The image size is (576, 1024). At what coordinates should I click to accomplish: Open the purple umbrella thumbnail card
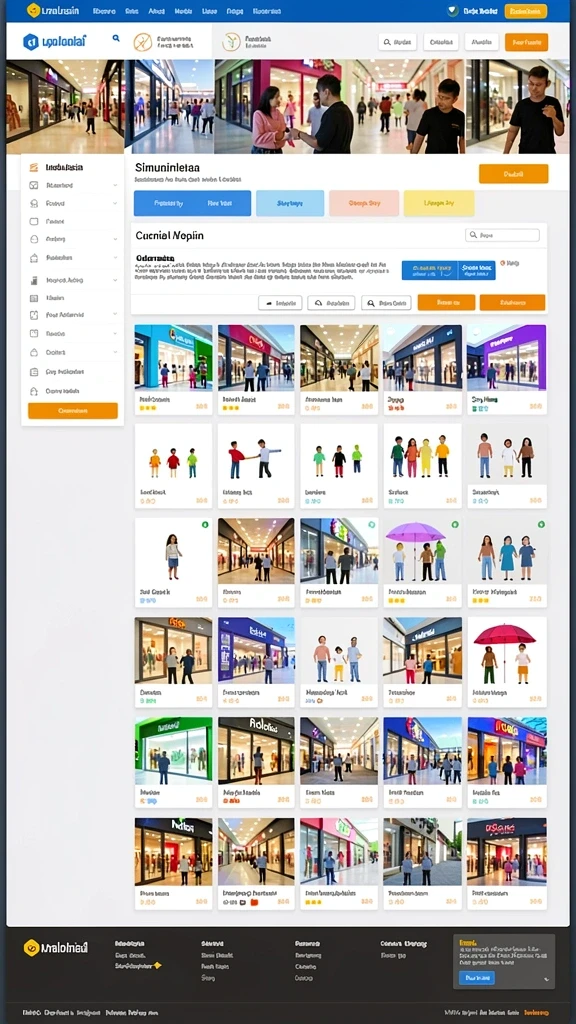tap(423, 562)
